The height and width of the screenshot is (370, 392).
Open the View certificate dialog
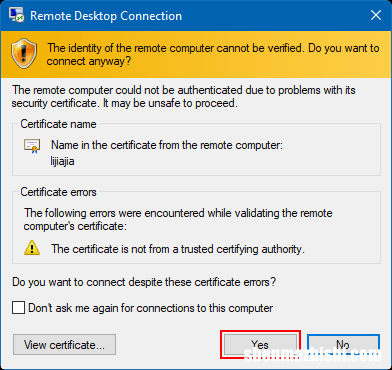click(64, 345)
